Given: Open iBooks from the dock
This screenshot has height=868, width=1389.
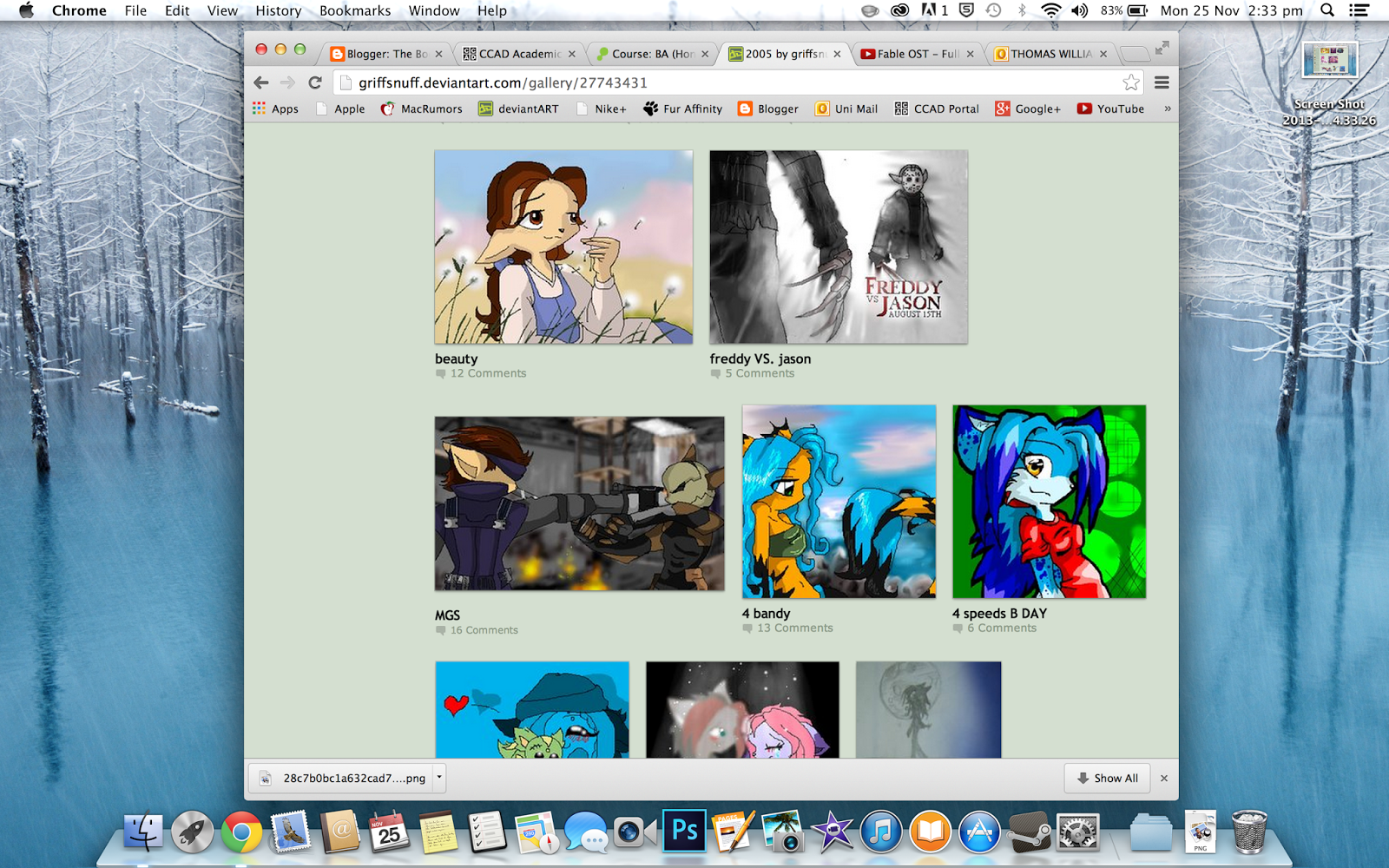Looking at the screenshot, I should pos(930,832).
